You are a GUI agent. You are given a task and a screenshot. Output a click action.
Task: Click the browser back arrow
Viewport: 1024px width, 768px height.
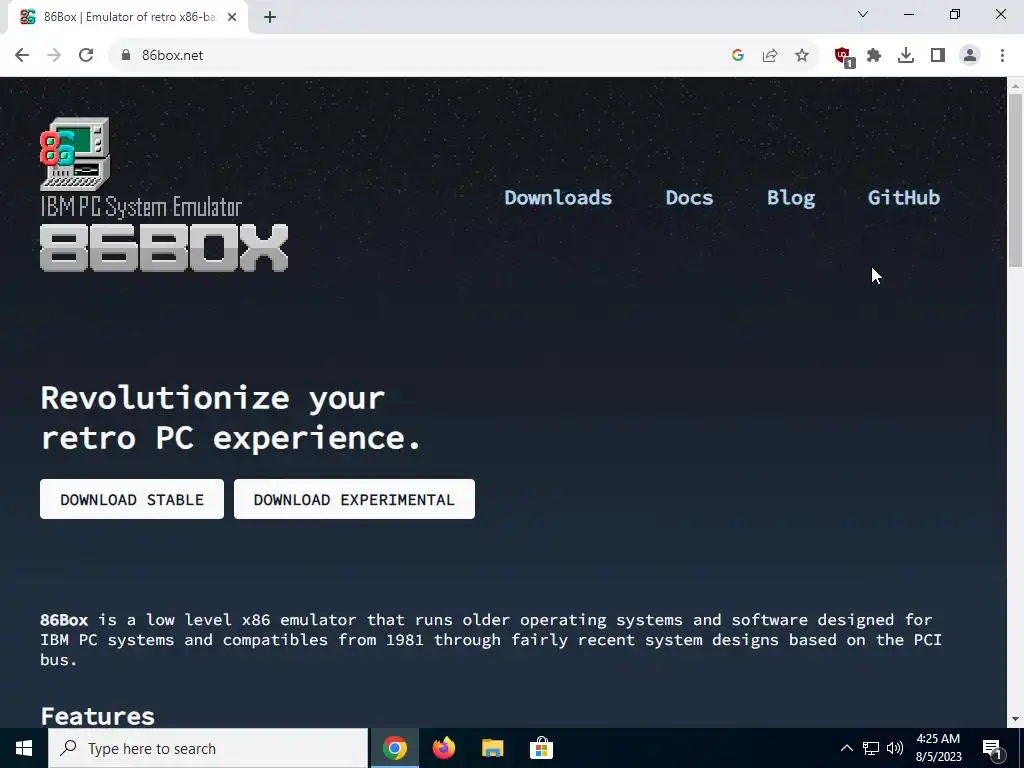point(22,56)
